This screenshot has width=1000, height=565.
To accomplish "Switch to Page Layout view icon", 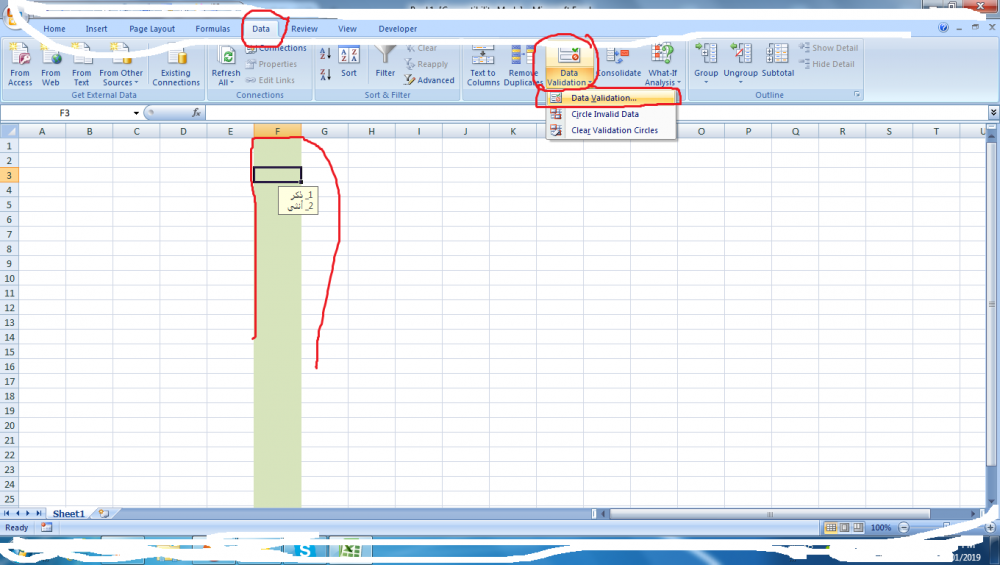I will (x=844, y=527).
